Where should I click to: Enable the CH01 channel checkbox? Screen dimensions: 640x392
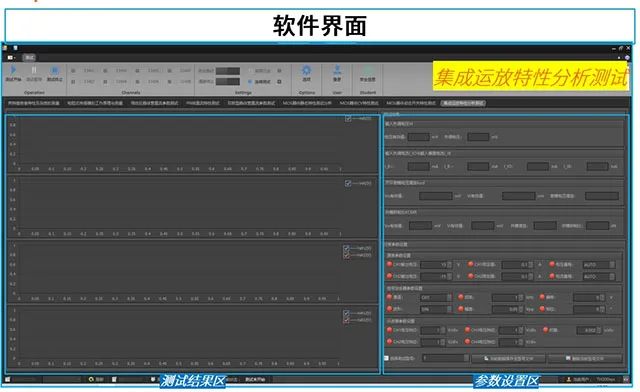pyautogui.click(x=73, y=71)
